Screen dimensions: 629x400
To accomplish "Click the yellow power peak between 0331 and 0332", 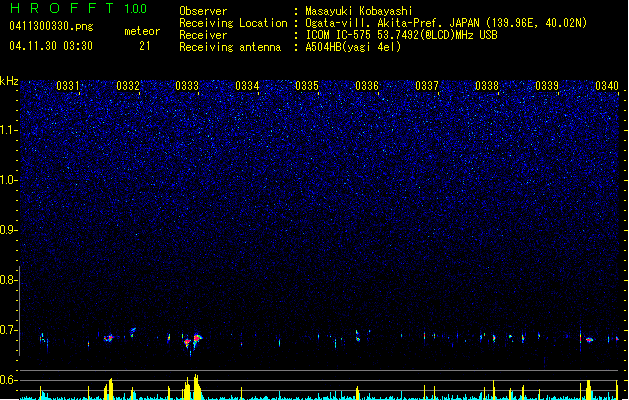I will pyautogui.click(x=110, y=389).
